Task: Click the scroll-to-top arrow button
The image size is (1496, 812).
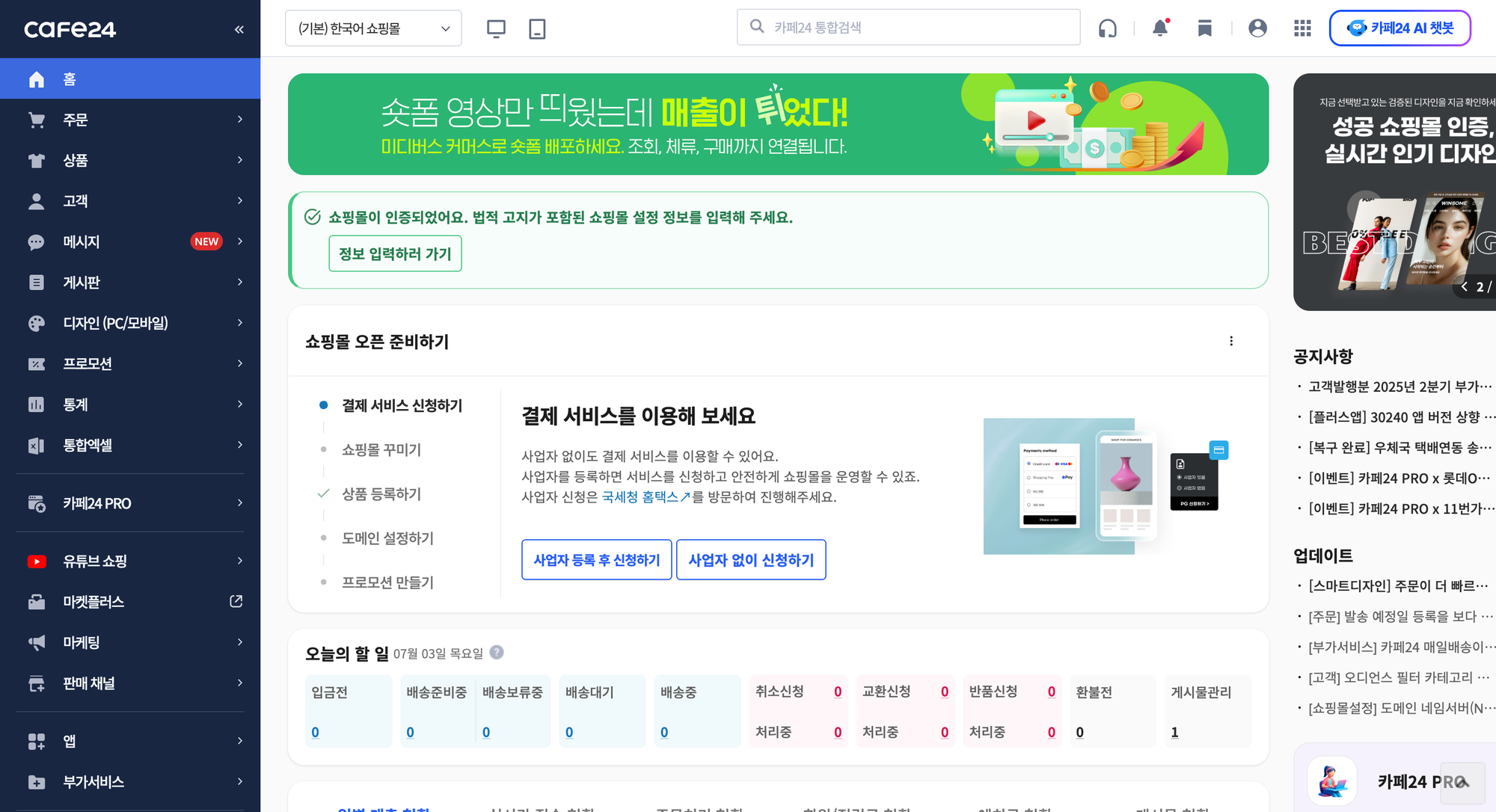Action: 1462,783
